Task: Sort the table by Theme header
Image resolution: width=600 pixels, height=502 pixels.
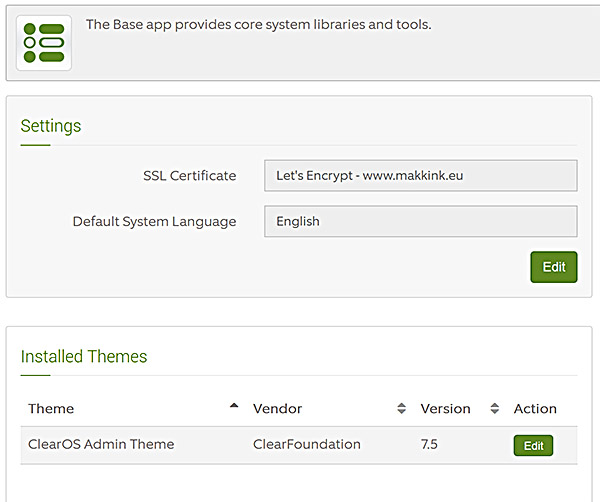Action: [x=51, y=409]
